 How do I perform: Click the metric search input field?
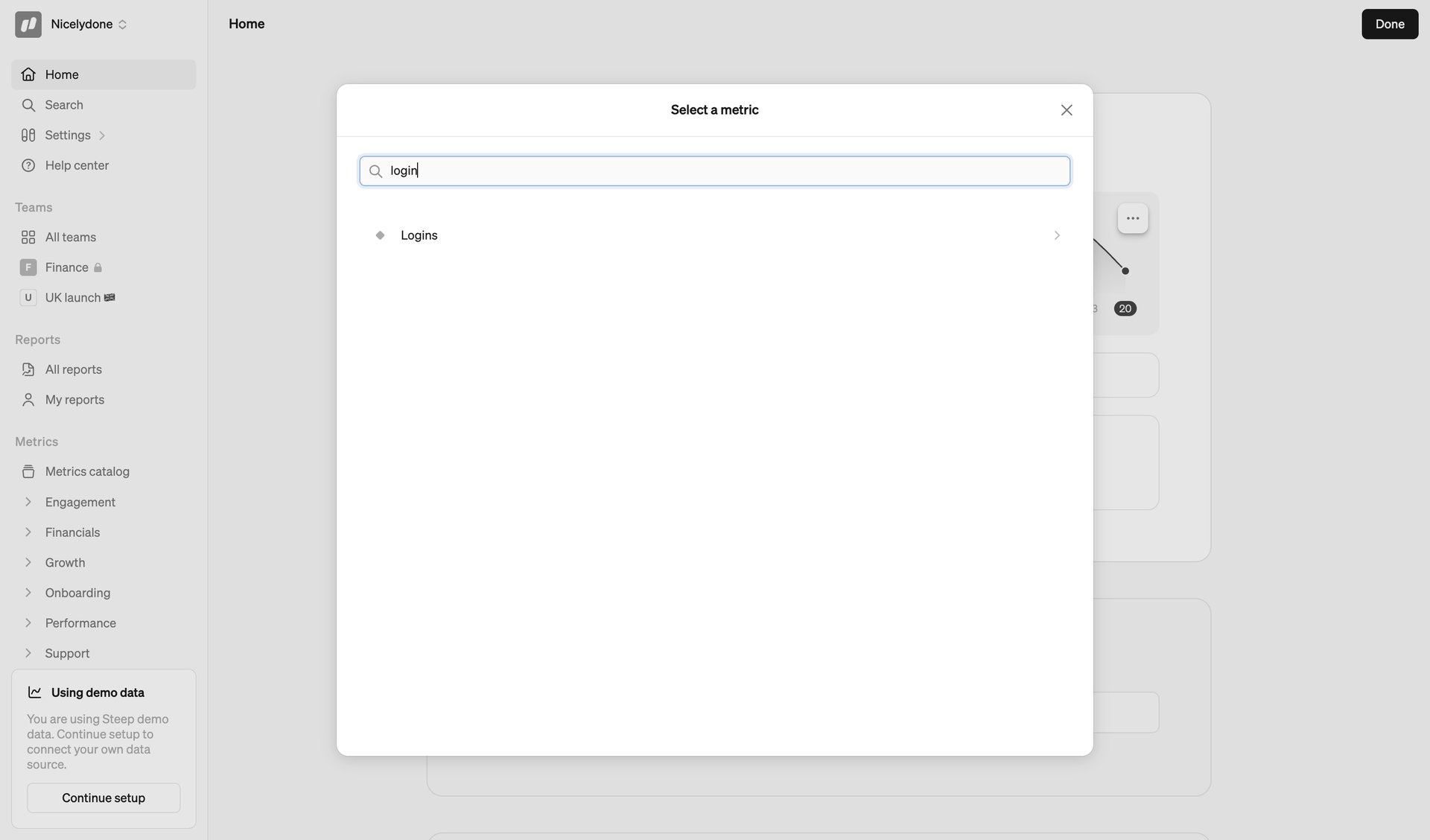(714, 171)
